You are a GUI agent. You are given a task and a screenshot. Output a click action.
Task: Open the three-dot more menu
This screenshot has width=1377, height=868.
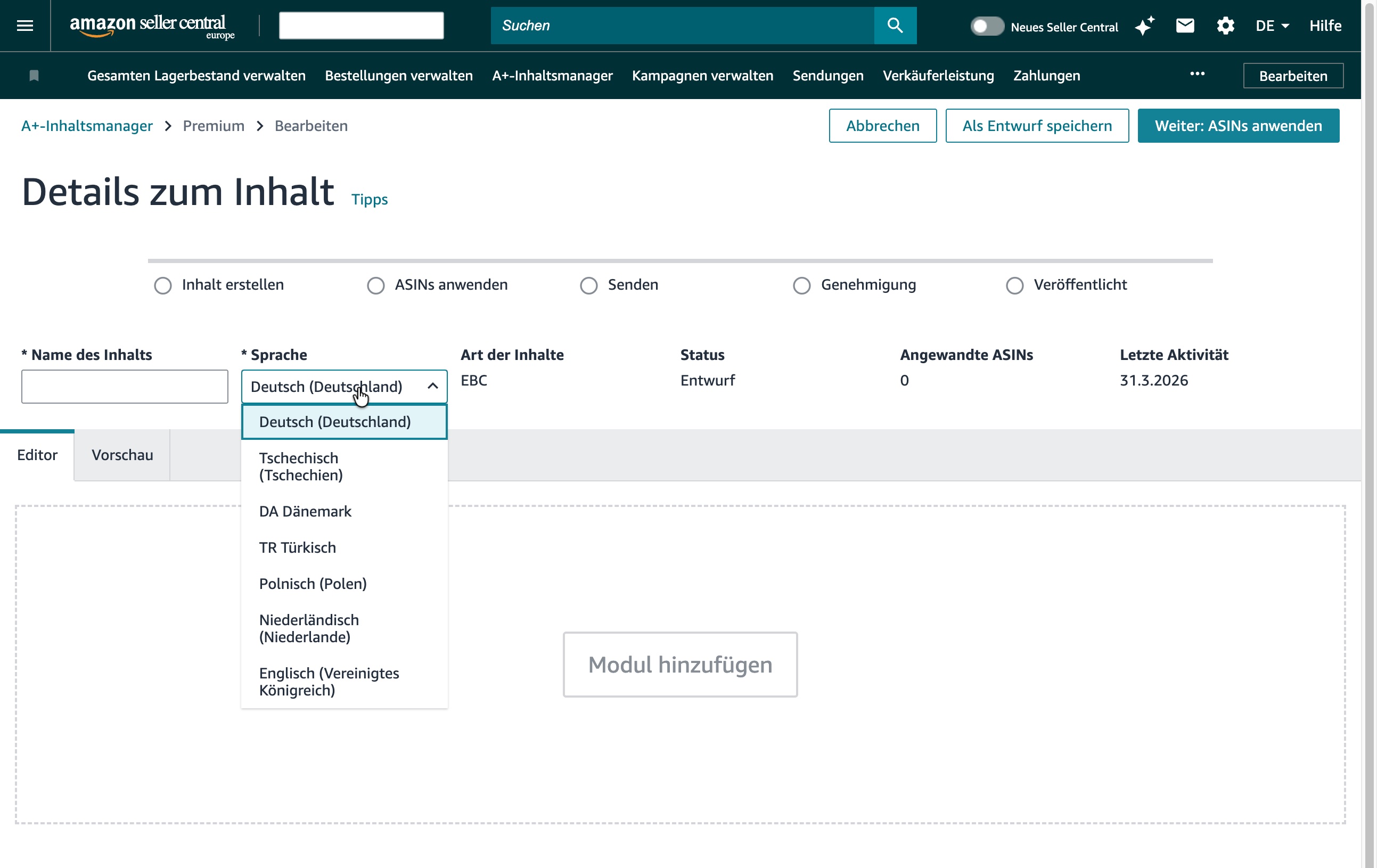pos(1197,74)
